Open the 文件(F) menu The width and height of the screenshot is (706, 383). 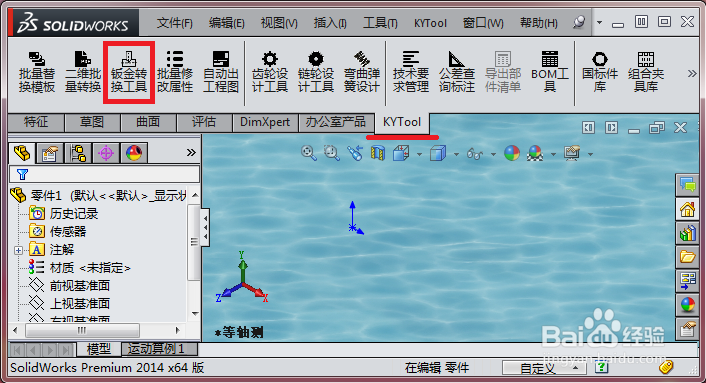click(175, 23)
